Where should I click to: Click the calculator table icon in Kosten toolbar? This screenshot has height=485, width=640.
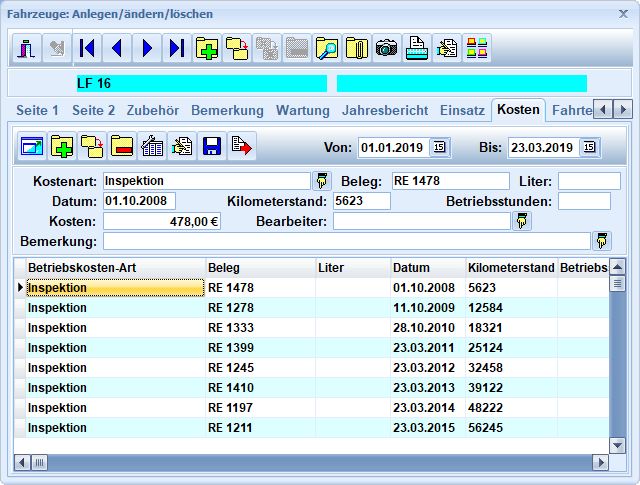pyautogui.click(x=152, y=146)
